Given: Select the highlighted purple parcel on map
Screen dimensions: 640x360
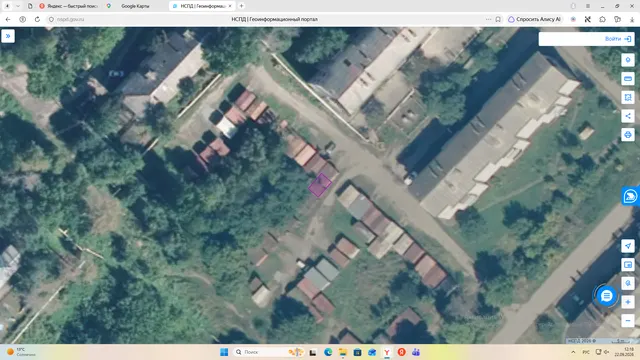Looking at the screenshot, I should point(320,185).
